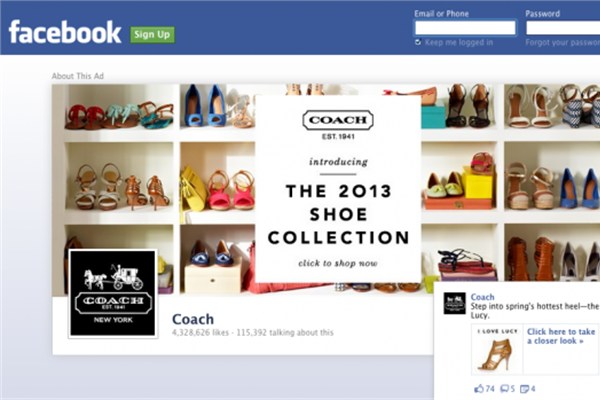Click the thumbs-up like icon

tap(479, 389)
